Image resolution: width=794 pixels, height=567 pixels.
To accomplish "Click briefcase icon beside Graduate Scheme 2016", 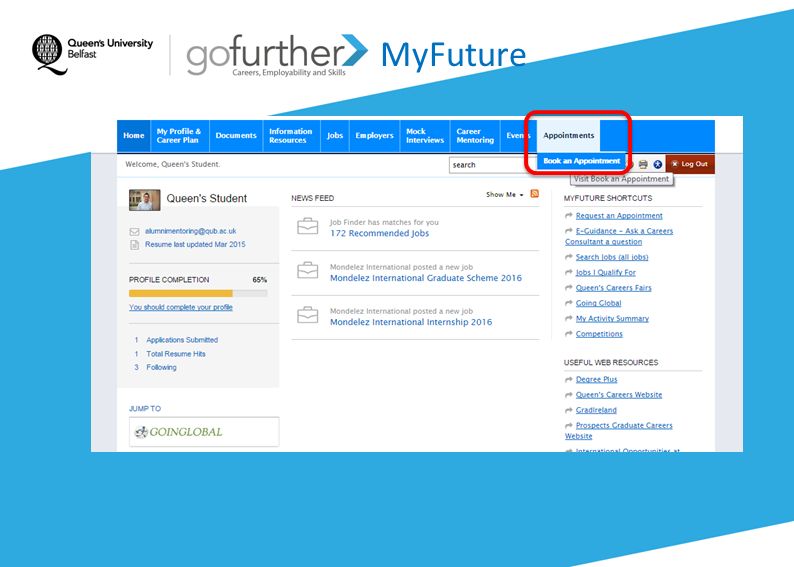I will (x=308, y=270).
